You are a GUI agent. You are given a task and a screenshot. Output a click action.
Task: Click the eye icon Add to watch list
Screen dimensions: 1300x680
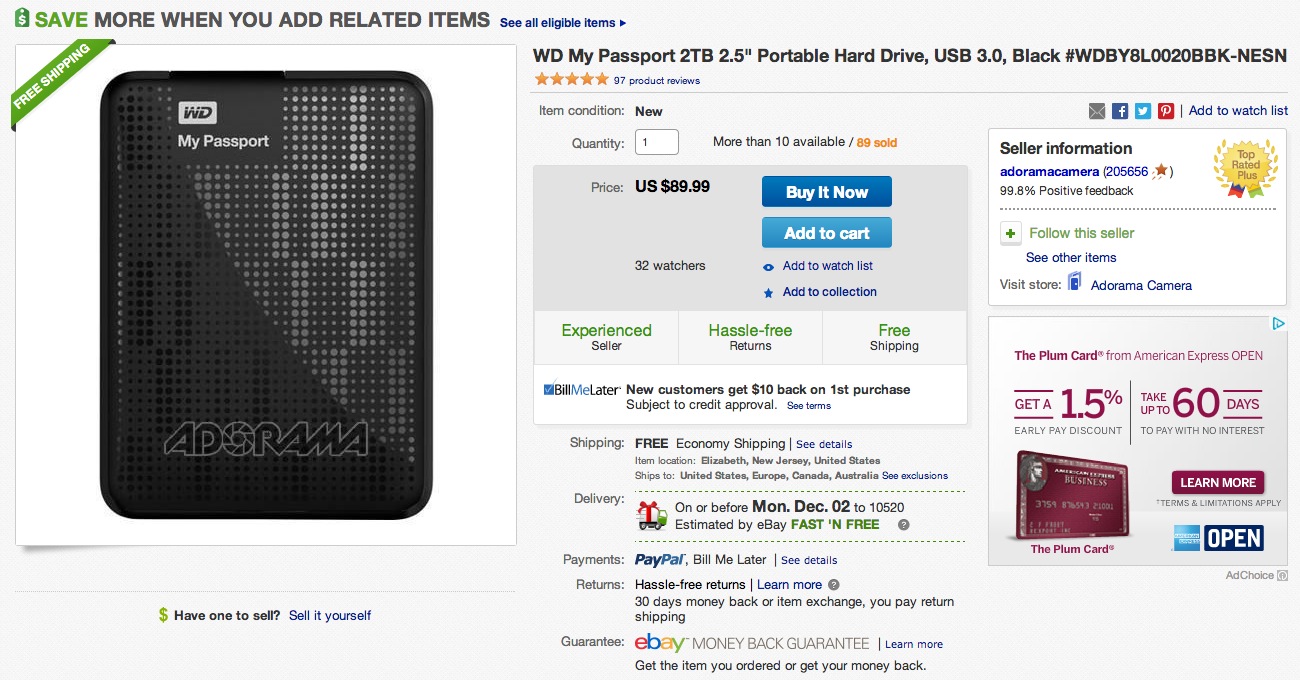(768, 267)
